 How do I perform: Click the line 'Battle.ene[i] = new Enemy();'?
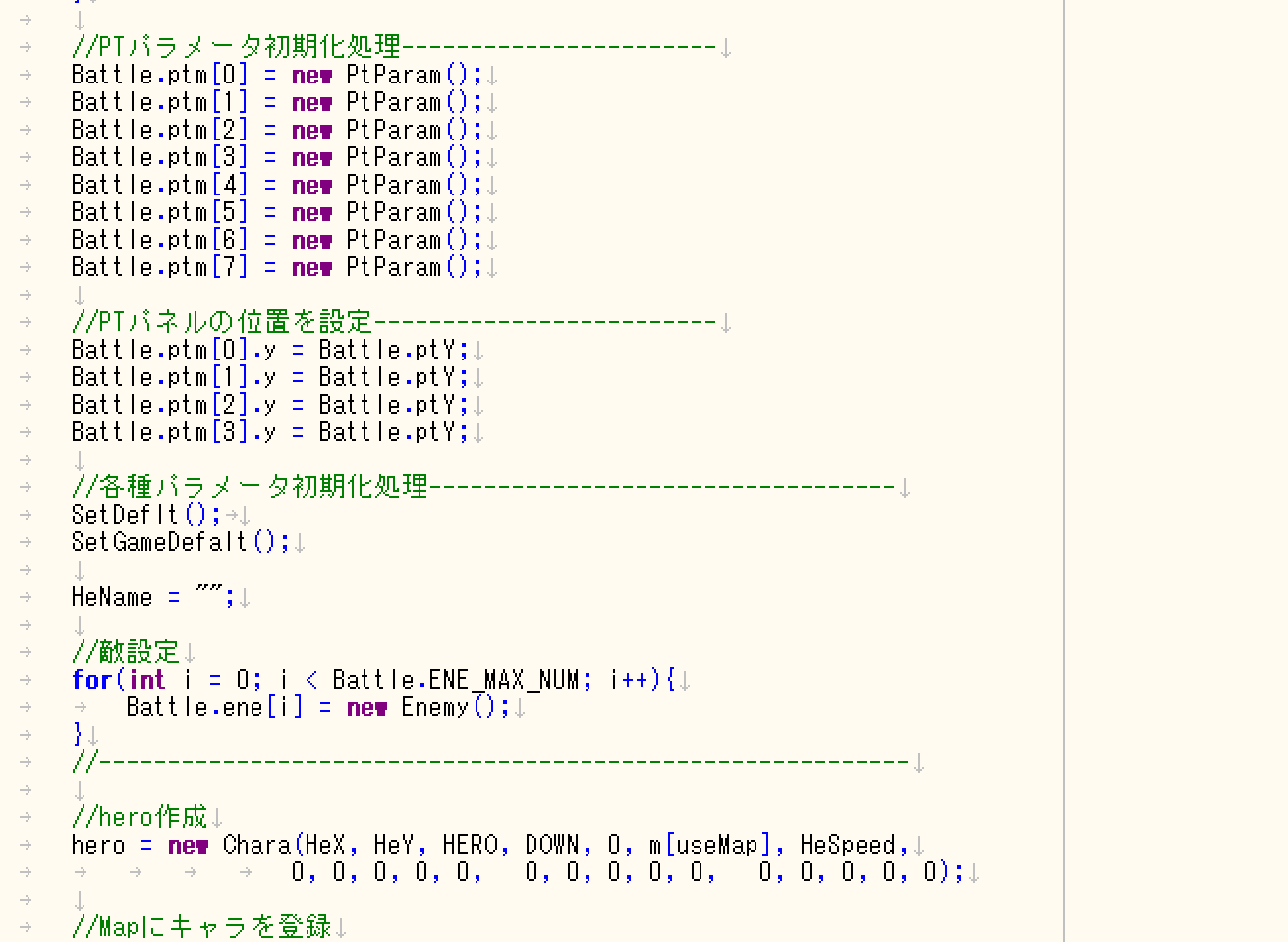[x=318, y=707]
